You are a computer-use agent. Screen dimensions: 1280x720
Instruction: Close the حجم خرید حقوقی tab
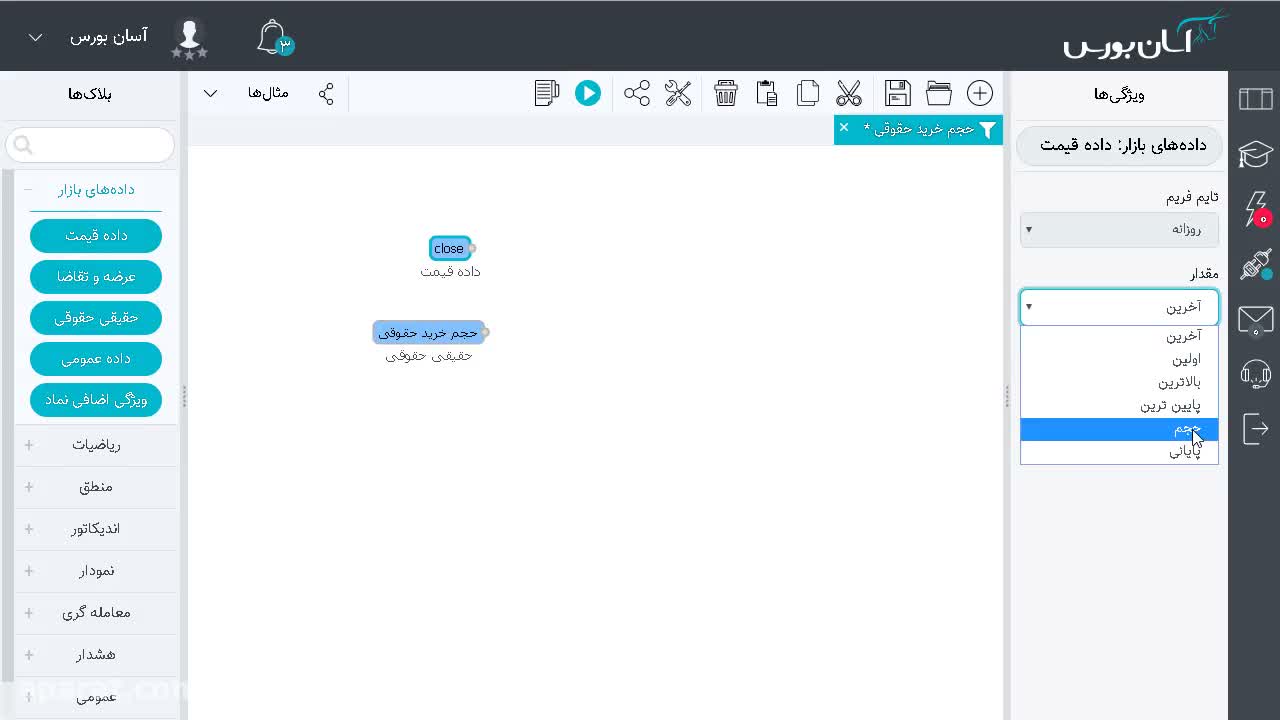click(x=844, y=127)
